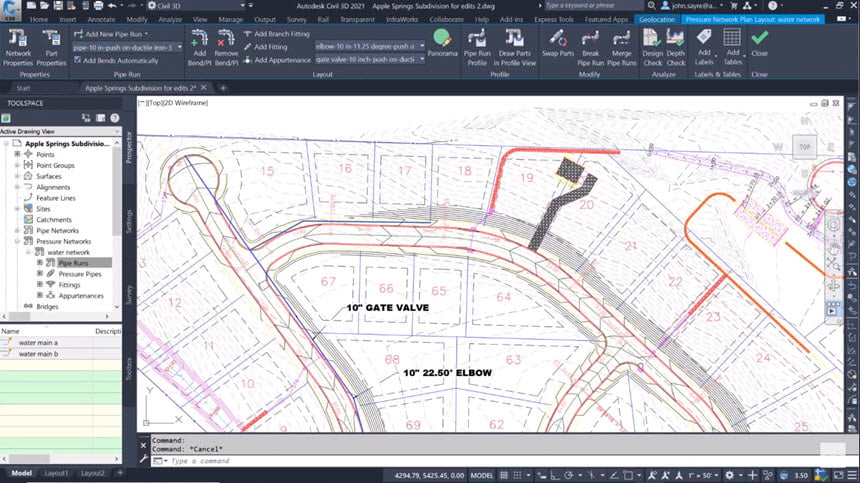Click Add Fitting in Layout panel
Image resolution: width=860 pixels, height=483 pixels.
(265, 47)
